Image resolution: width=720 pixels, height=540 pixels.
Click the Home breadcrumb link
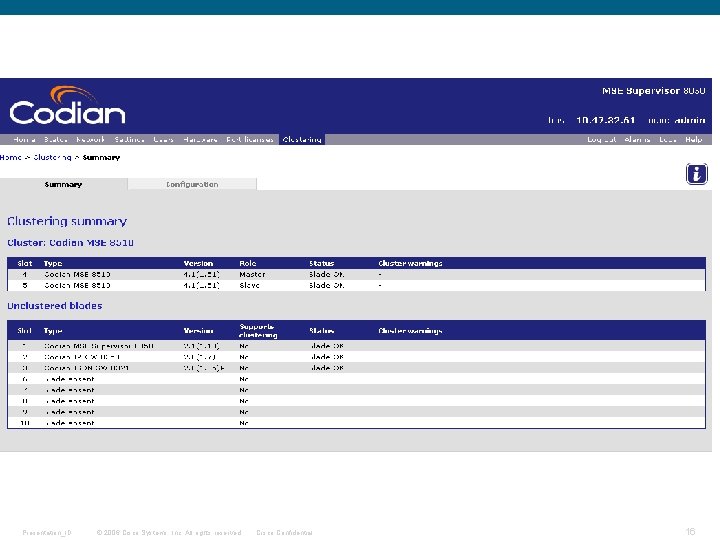(x=11, y=158)
